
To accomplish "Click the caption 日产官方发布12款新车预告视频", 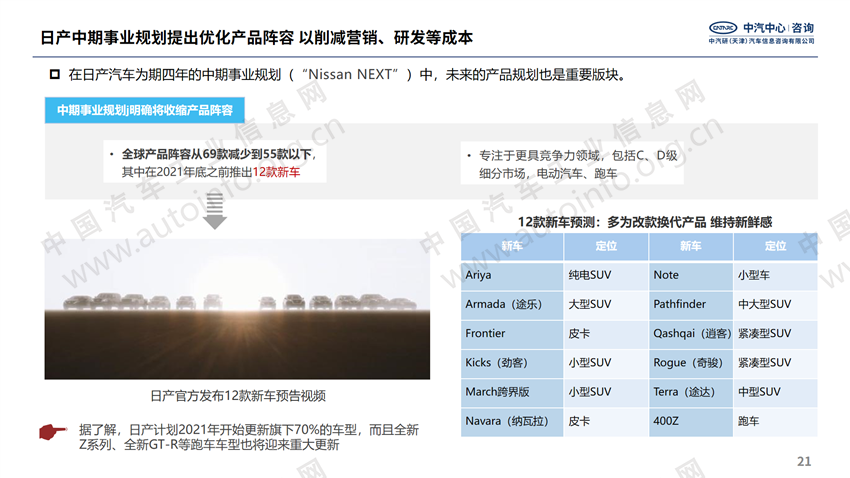I will click(238, 396).
